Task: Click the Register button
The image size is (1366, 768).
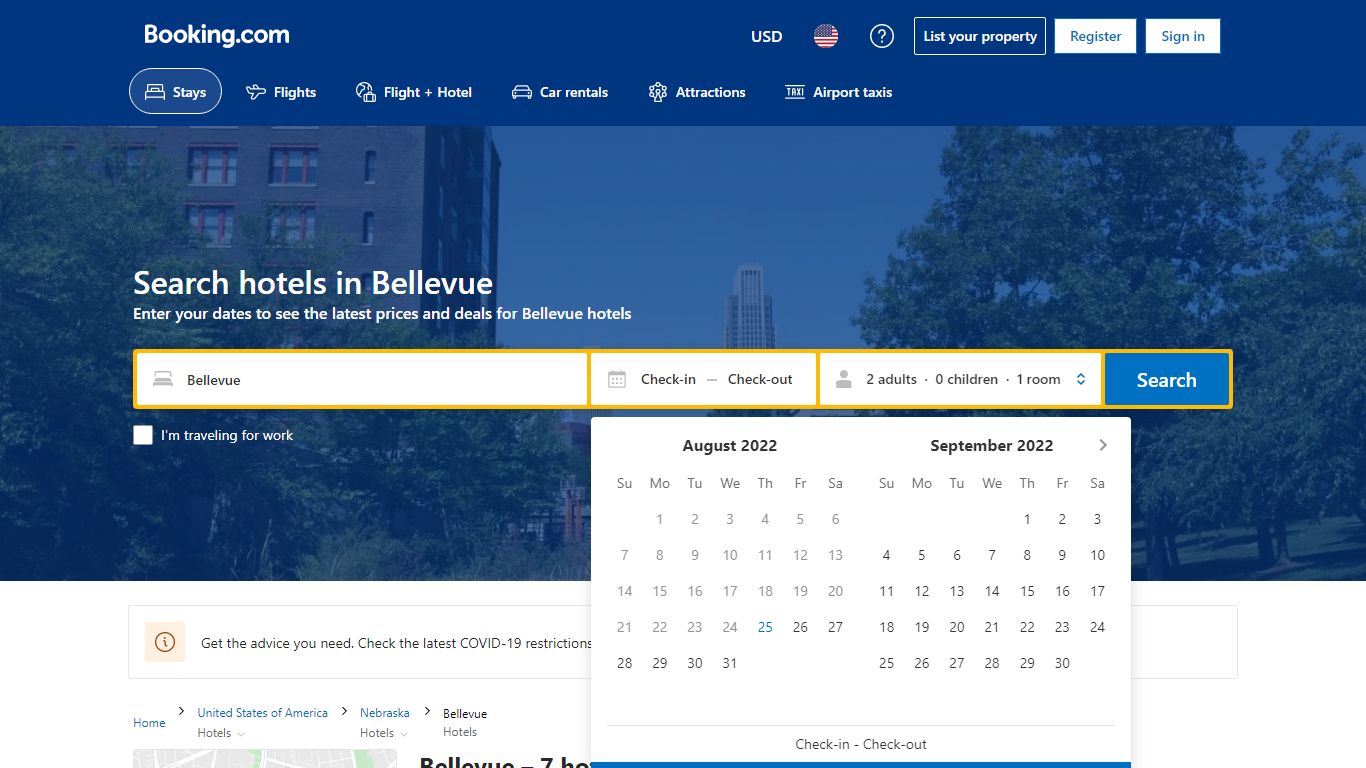Action: click(x=1096, y=36)
